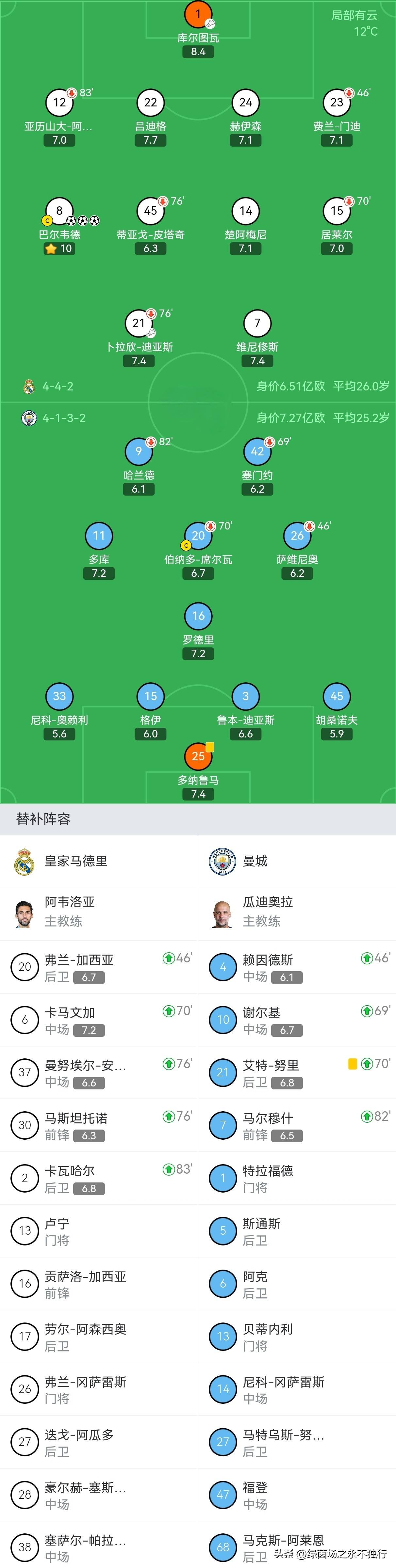Image resolution: width=396 pixels, height=1568 pixels.
Task: Tap Doku's number 11 player icon
Action: pos(99,536)
